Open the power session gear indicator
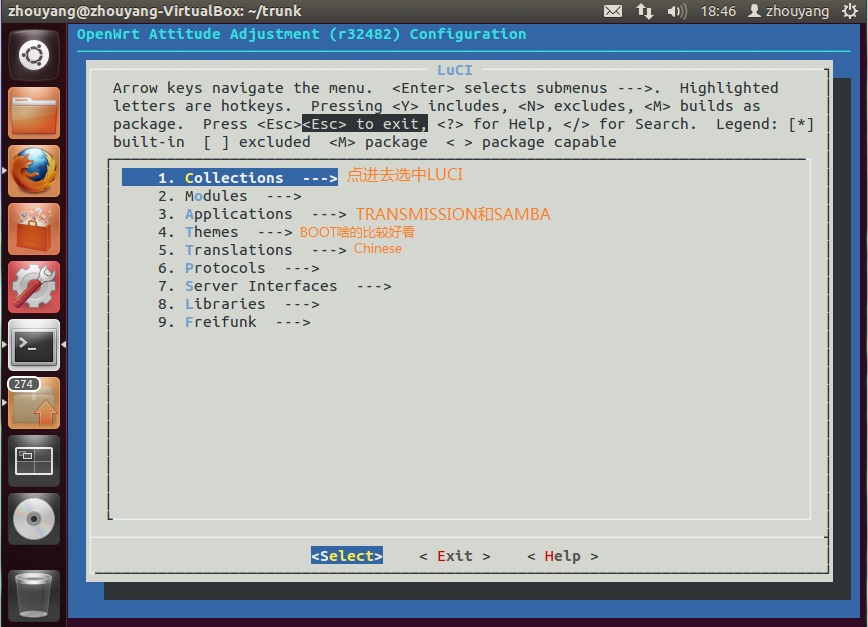The height and width of the screenshot is (627, 868). pos(850,11)
